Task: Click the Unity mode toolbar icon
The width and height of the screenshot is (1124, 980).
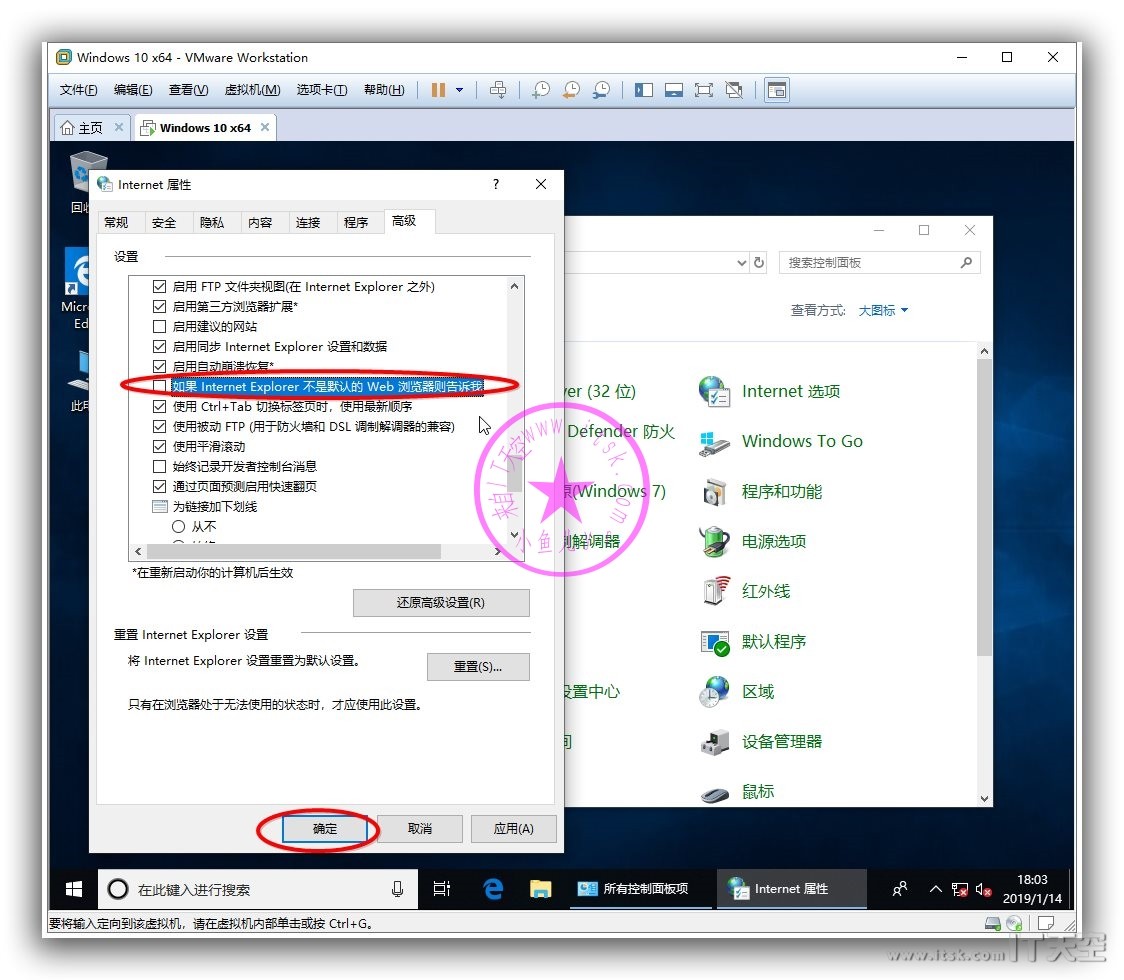Action: coord(734,90)
